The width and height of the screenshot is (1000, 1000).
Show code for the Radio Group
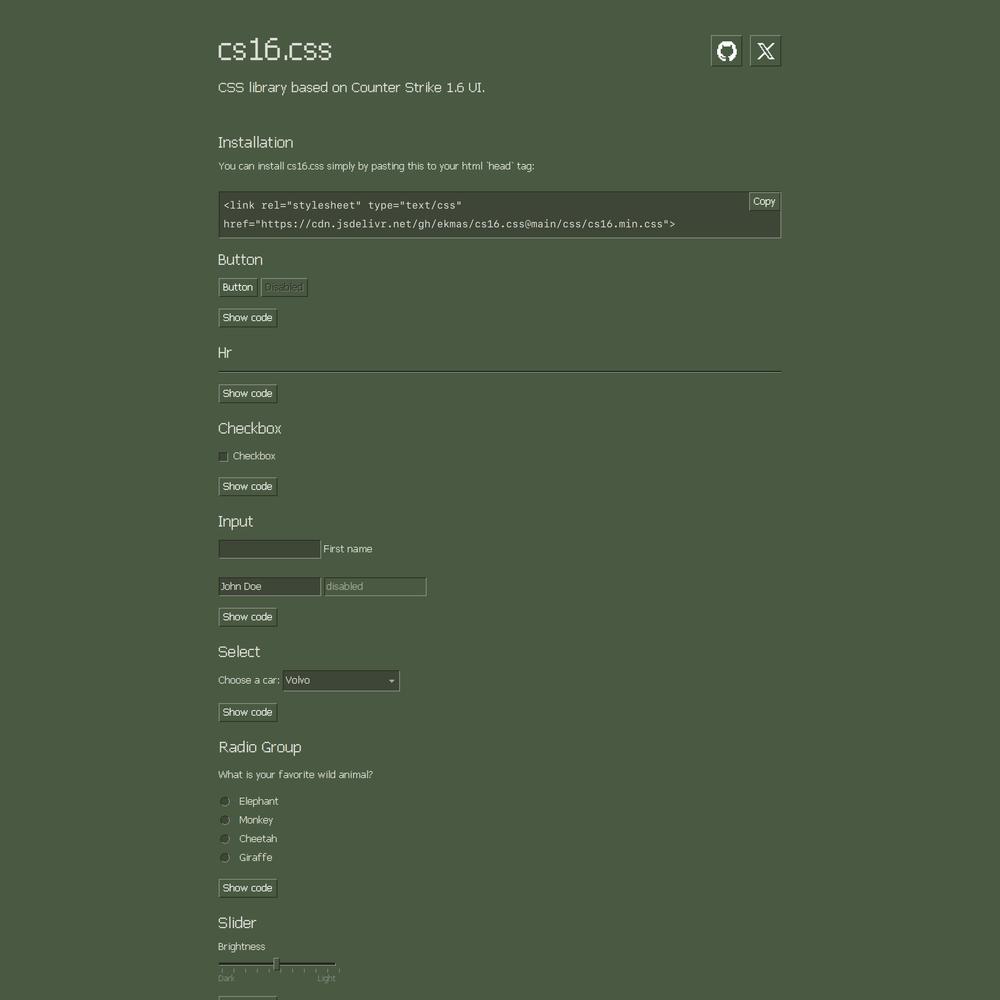[247, 888]
